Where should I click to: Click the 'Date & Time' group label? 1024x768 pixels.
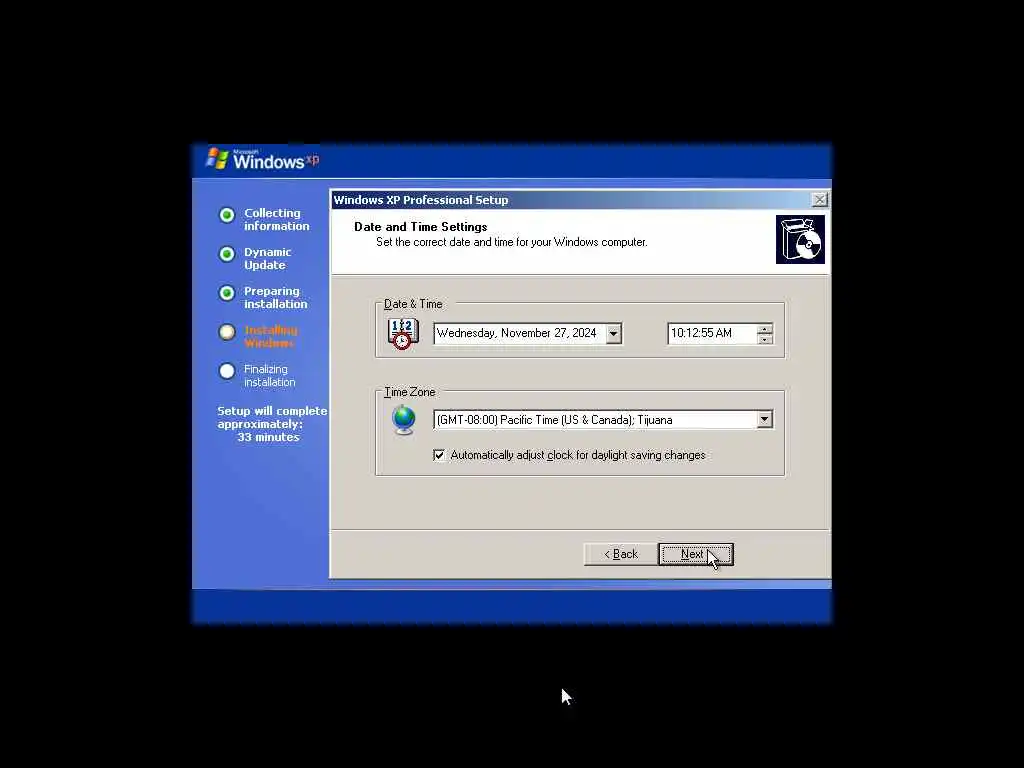click(x=413, y=304)
